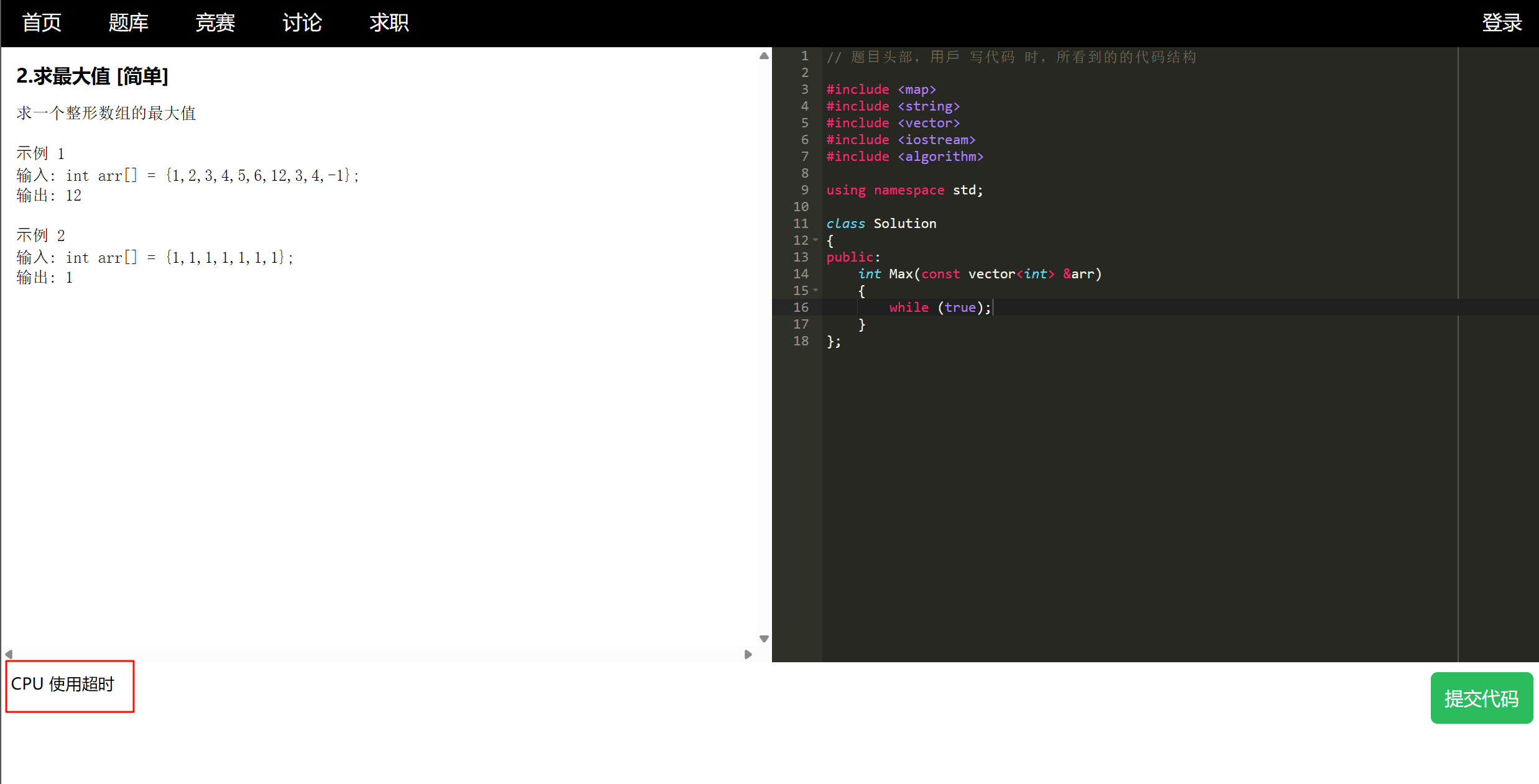Click the 示例 2 heading
The image size is (1539, 784).
[40, 235]
